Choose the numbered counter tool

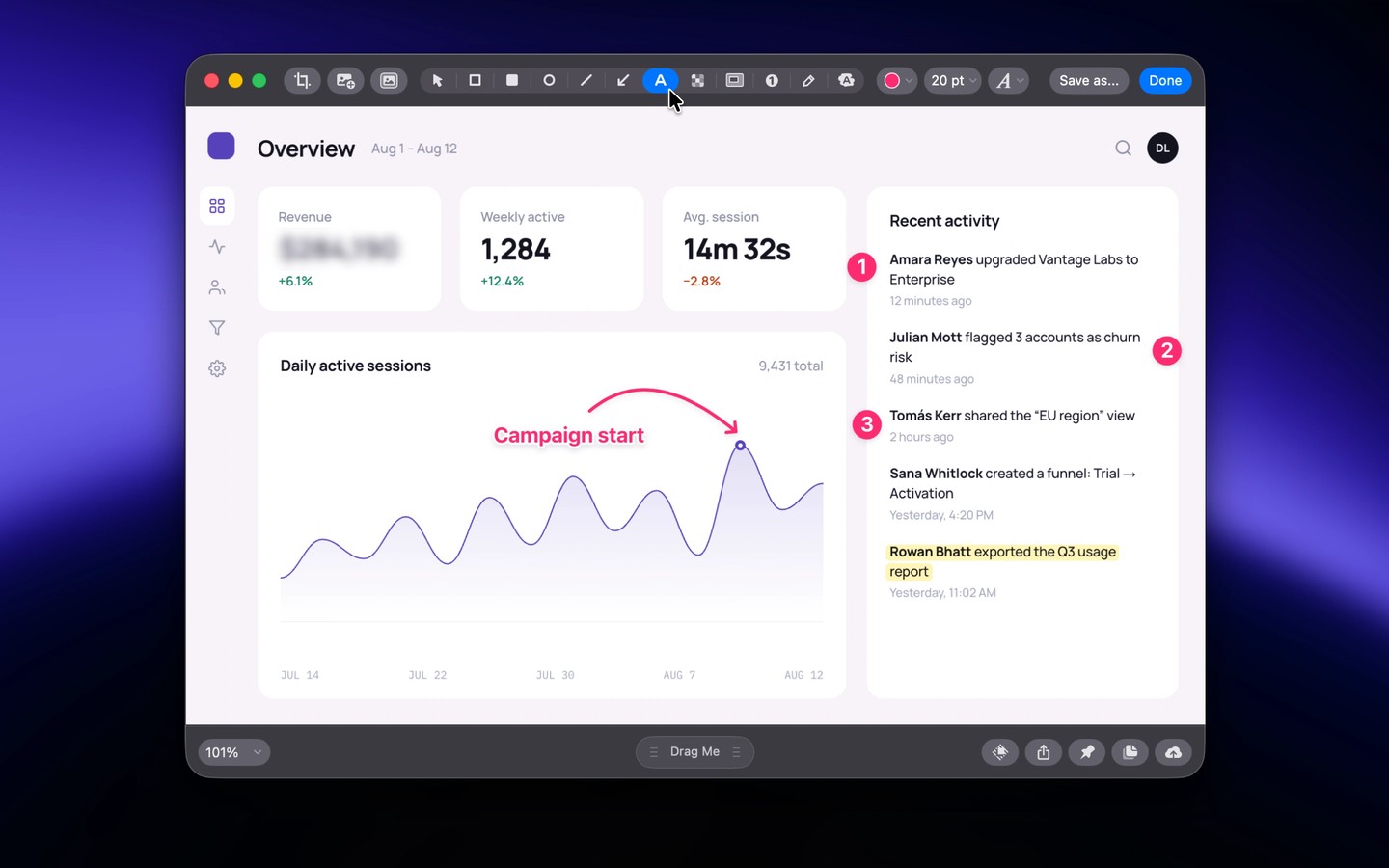772,81
